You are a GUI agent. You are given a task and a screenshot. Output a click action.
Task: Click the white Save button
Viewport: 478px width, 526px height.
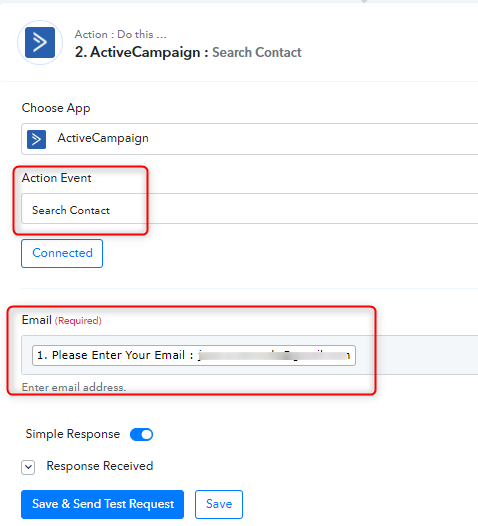coord(219,504)
